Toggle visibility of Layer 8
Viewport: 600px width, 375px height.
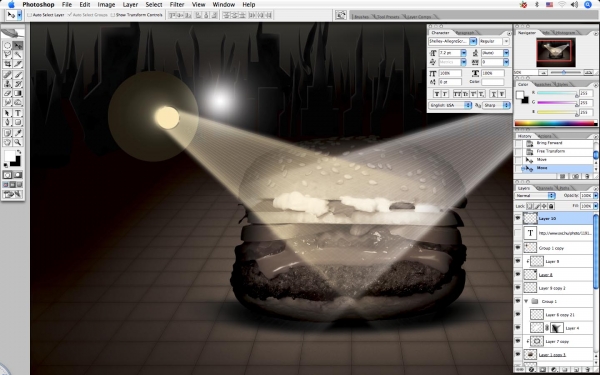click(x=518, y=274)
